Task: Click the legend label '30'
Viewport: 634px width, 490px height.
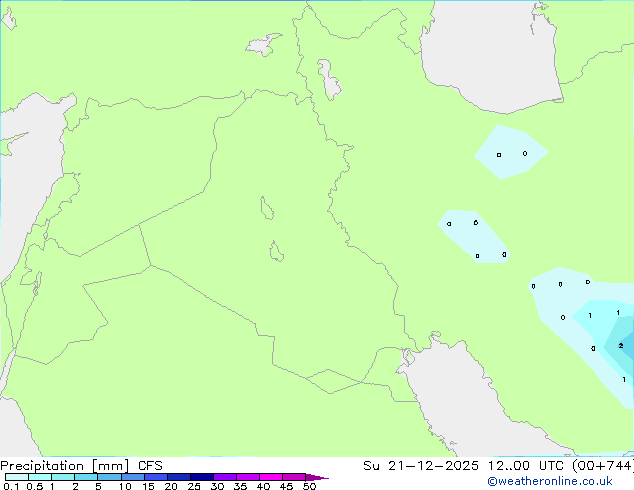Action: coord(217,486)
